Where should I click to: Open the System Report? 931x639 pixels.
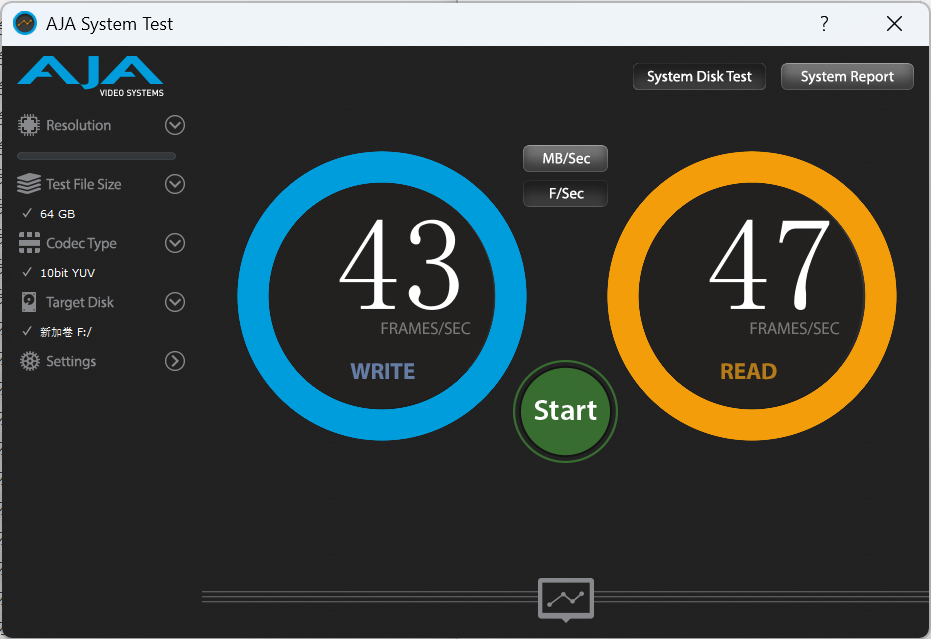(847, 77)
